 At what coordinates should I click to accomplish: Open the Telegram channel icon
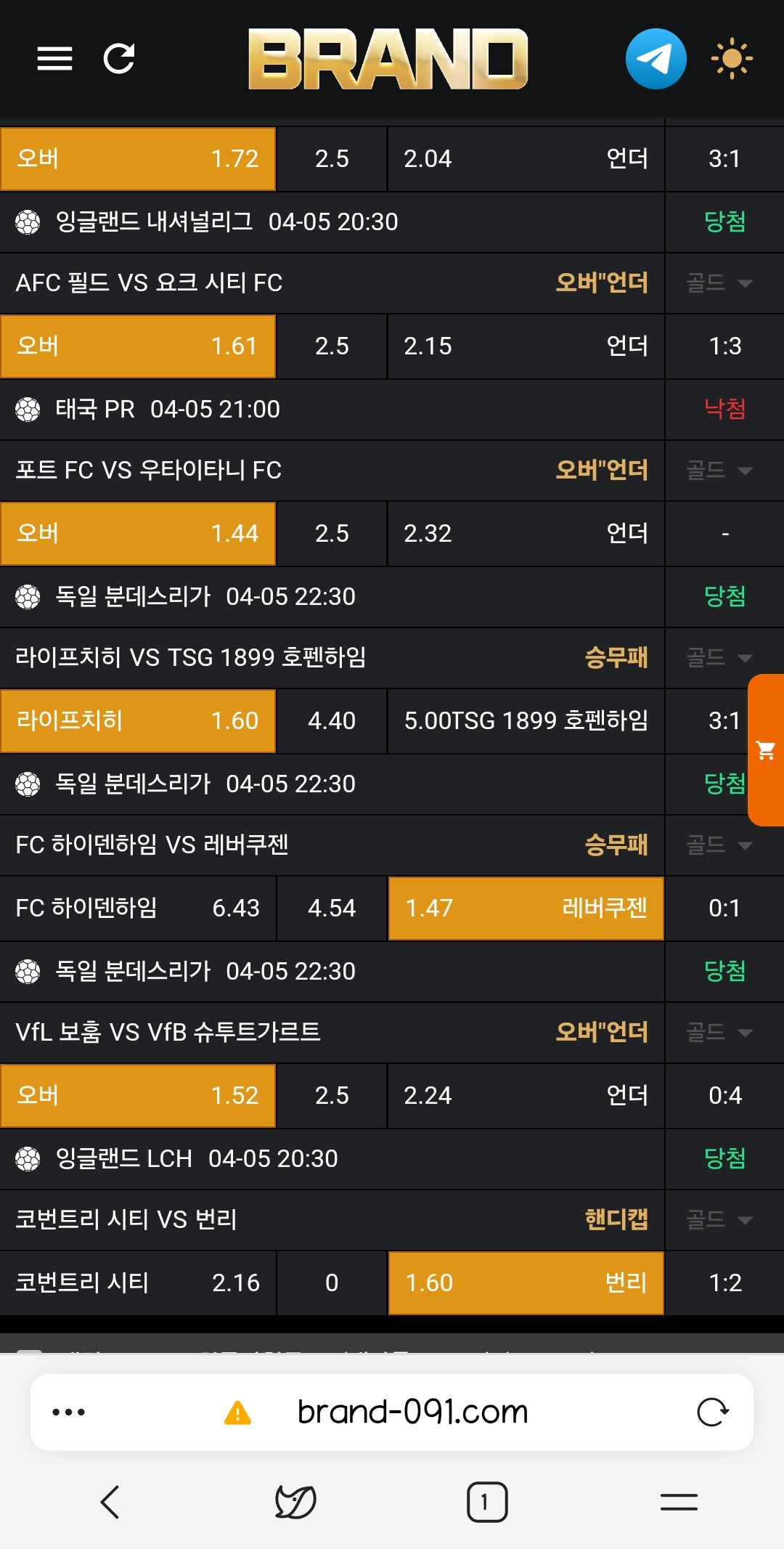(x=656, y=59)
